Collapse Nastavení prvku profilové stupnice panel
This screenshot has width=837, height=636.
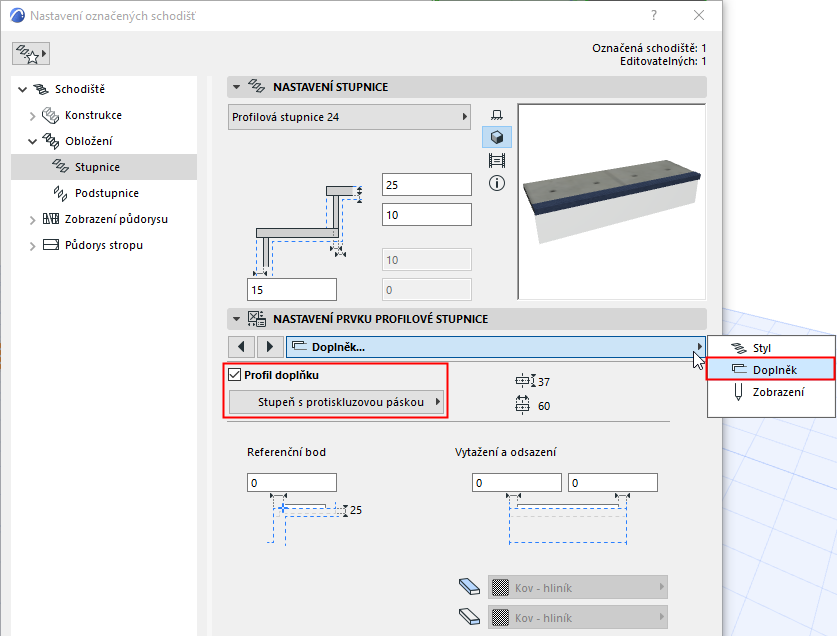[x=236, y=319]
